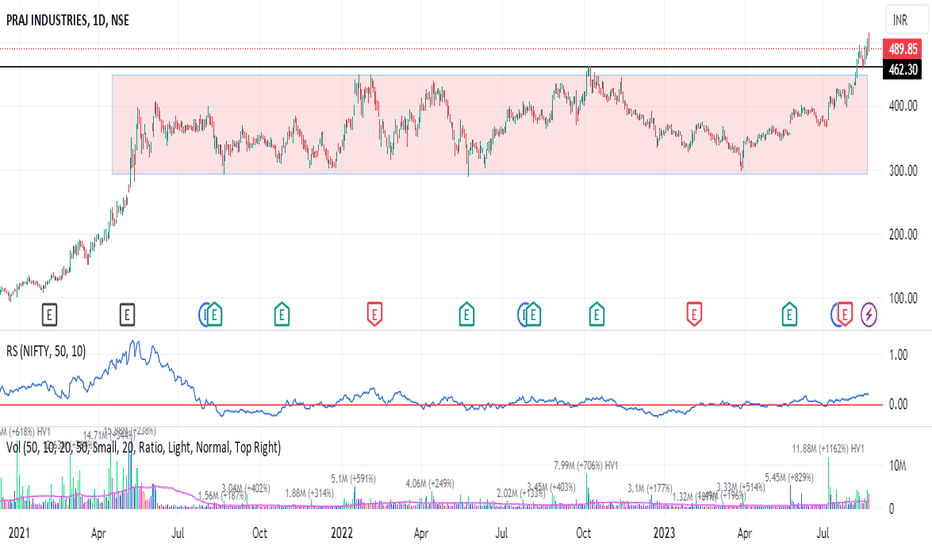Click the green earnings marker after Oct 2022
This screenshot has width=932, height=550.
[597, 315]
